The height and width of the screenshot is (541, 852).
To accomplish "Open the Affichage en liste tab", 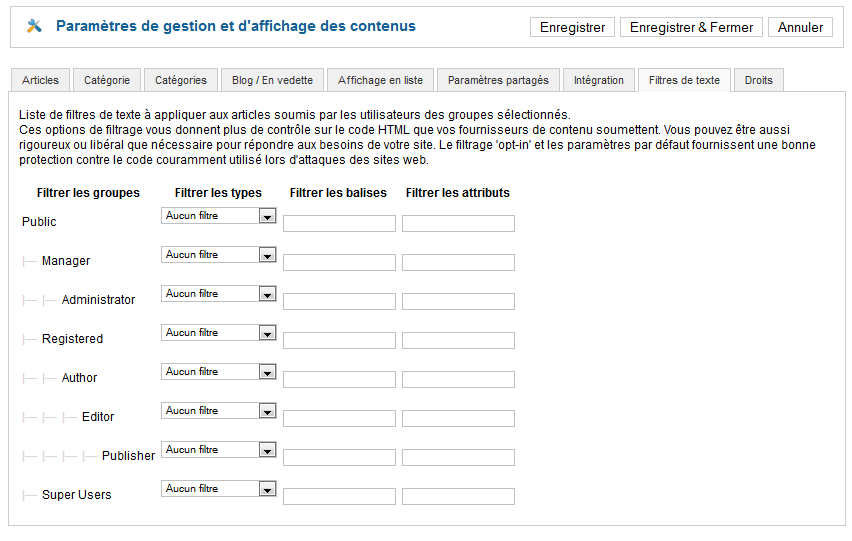I will (x=380, y=80).
